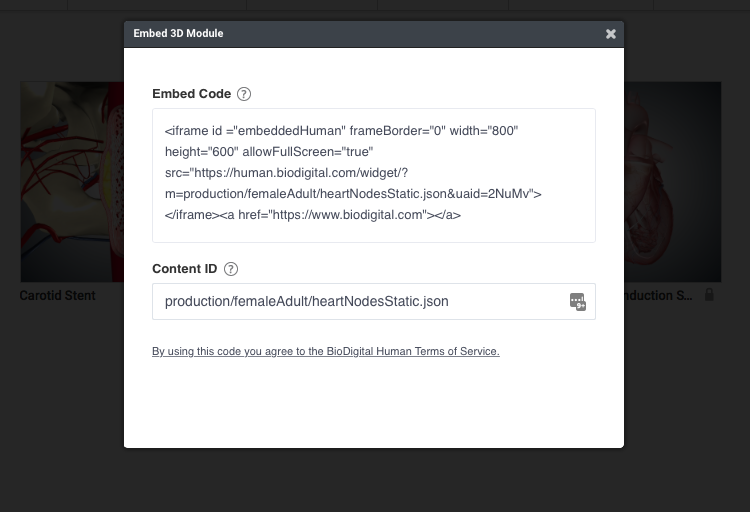
Task: Click the Embed Code heading label
Action: tap(191, 94)
